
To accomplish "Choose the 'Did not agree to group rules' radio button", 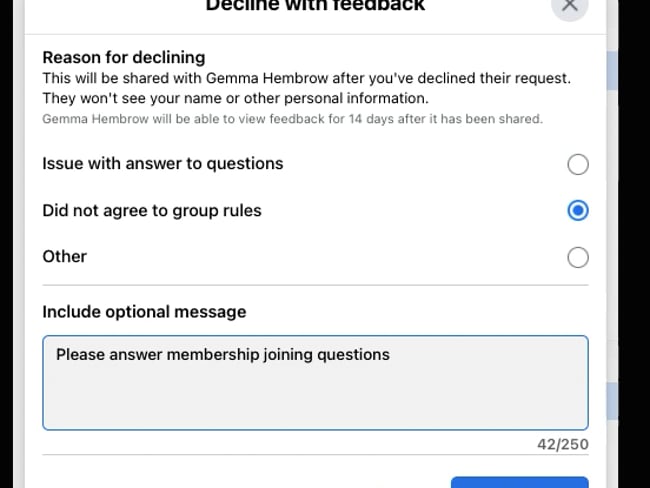I will click(577, 211).
